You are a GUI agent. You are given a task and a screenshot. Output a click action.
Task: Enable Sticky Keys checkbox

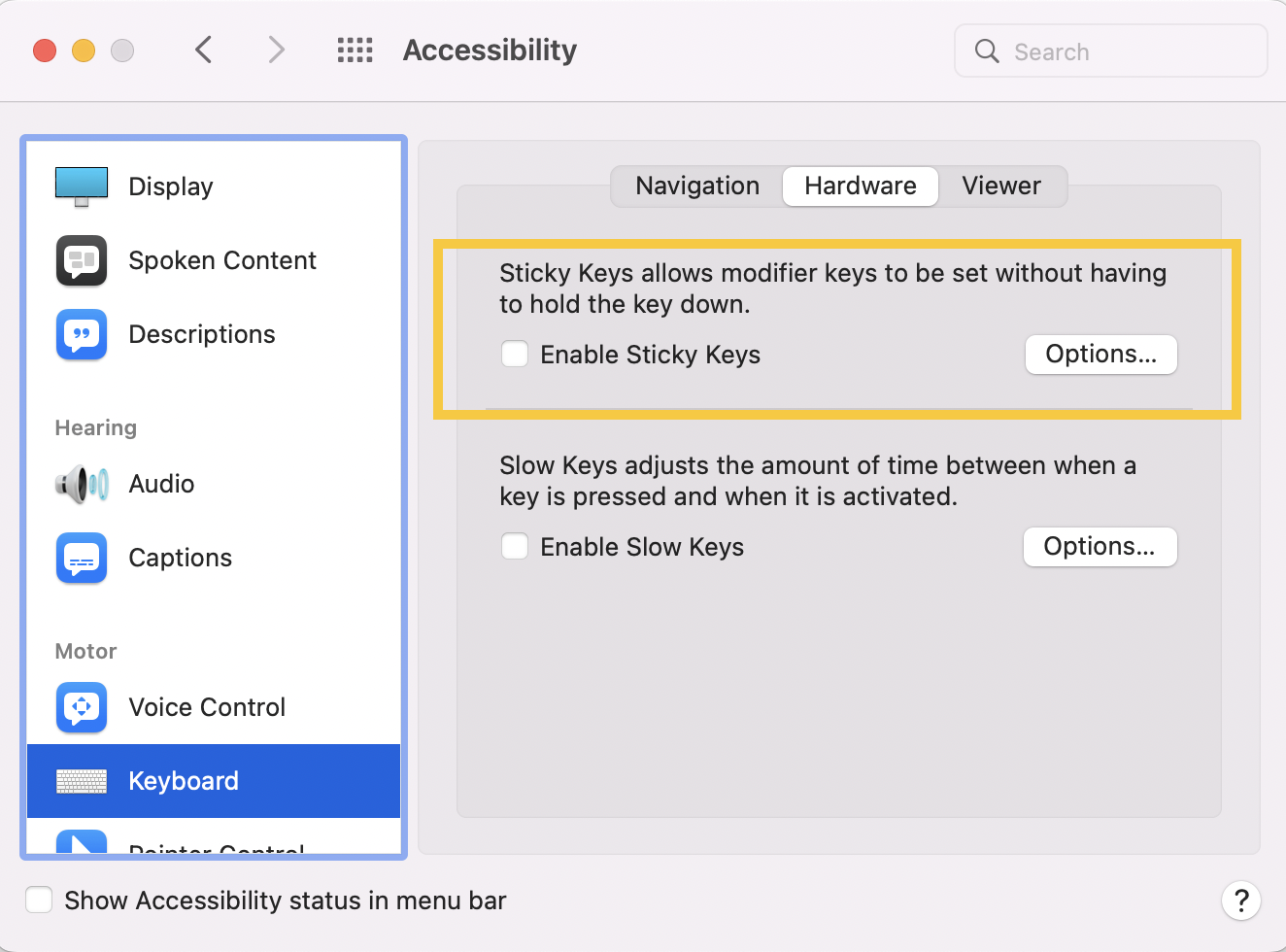pyautogui.click(x=515, y=354)
